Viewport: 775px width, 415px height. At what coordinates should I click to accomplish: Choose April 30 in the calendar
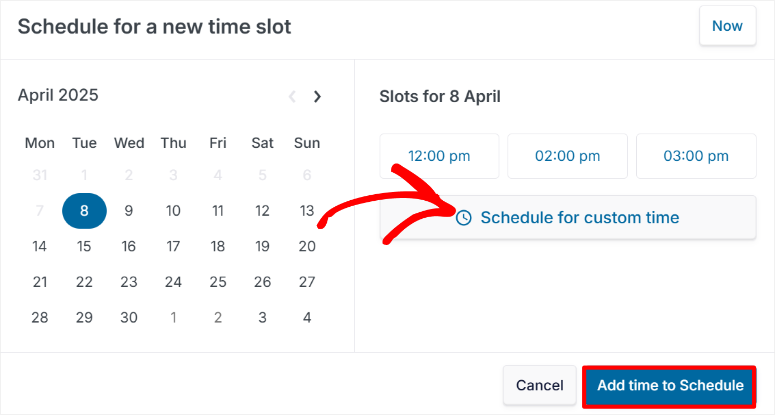click(x=129, y=317)
